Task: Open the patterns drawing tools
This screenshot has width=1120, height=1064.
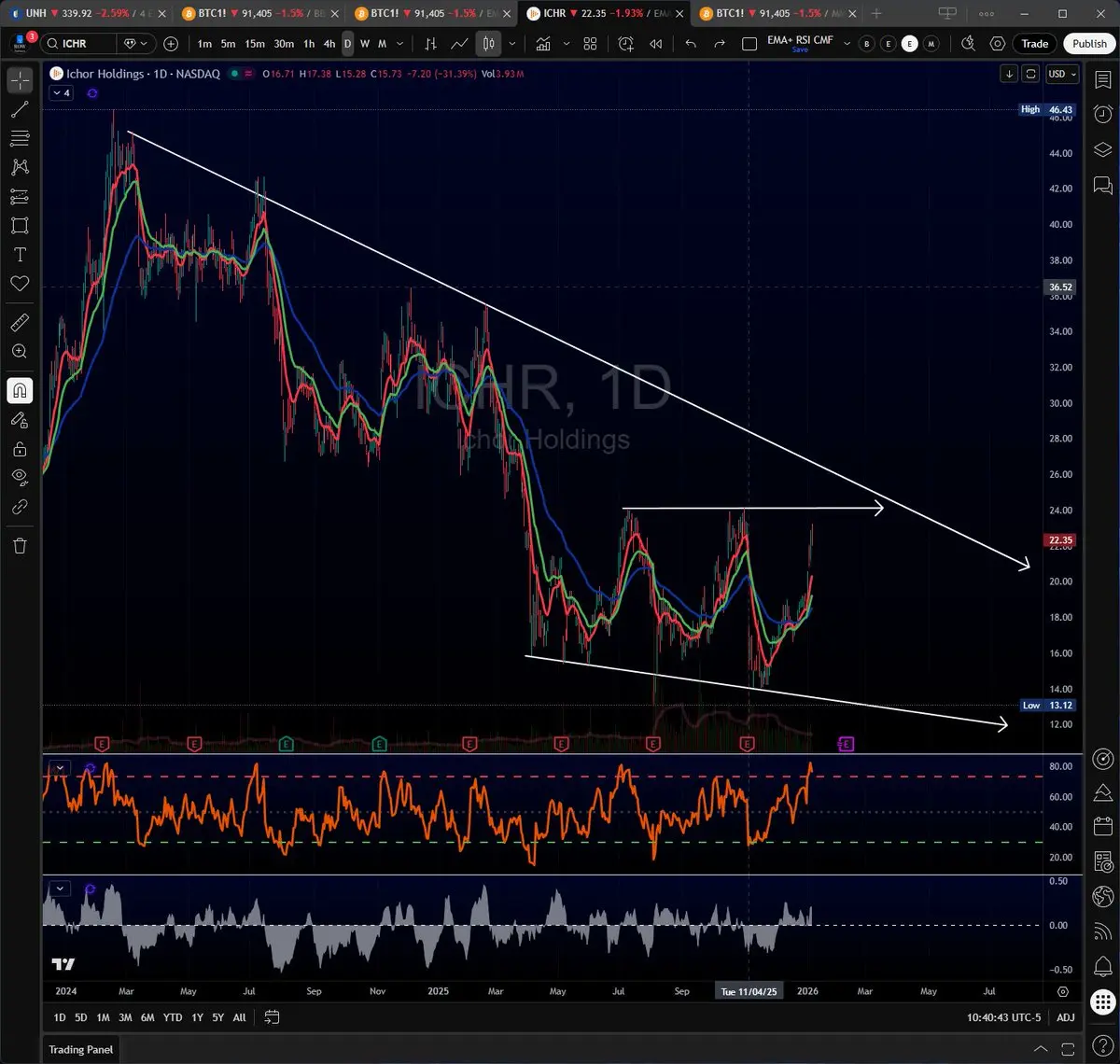Action: click(x=20, y=167)
